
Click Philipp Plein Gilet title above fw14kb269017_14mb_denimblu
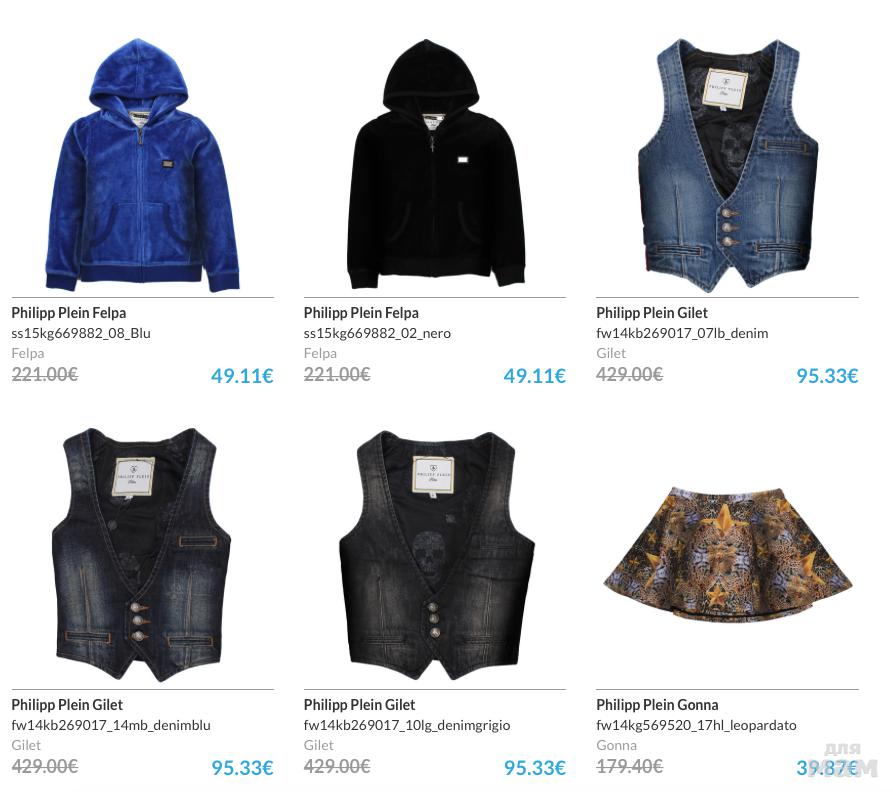tap(67, 704)
